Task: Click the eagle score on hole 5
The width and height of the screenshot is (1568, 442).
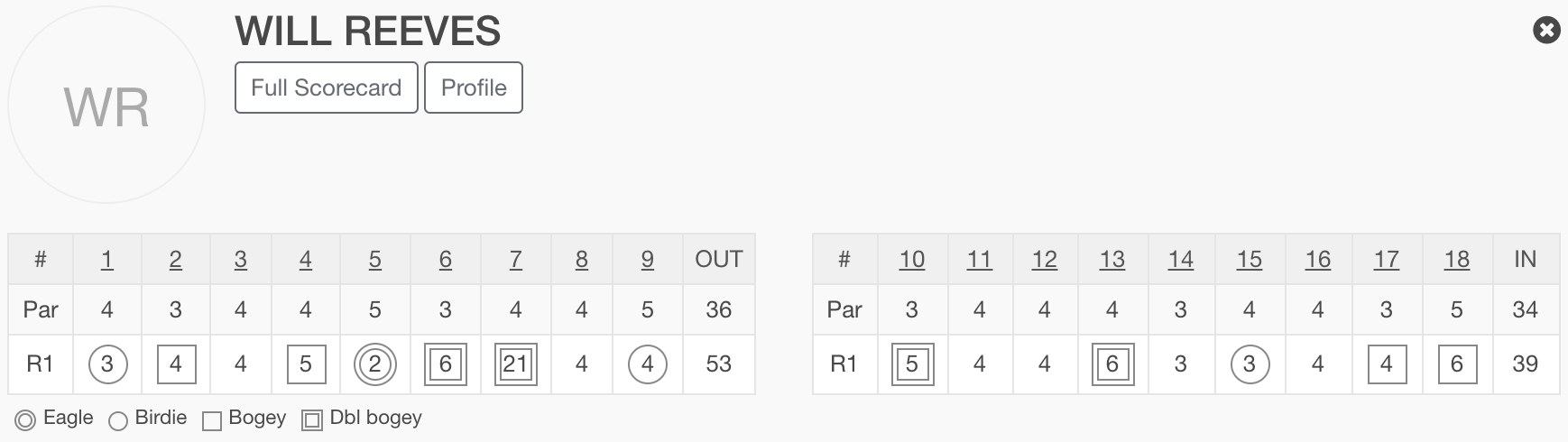Action: [x=375, y=364]
